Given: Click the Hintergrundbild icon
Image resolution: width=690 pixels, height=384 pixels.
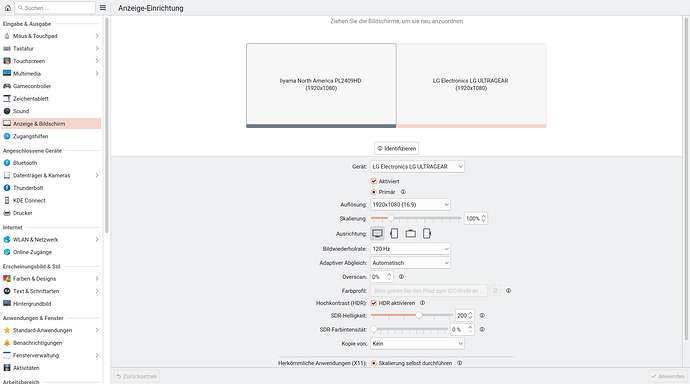Looking at the screenshot, I should tap(7, 304).
